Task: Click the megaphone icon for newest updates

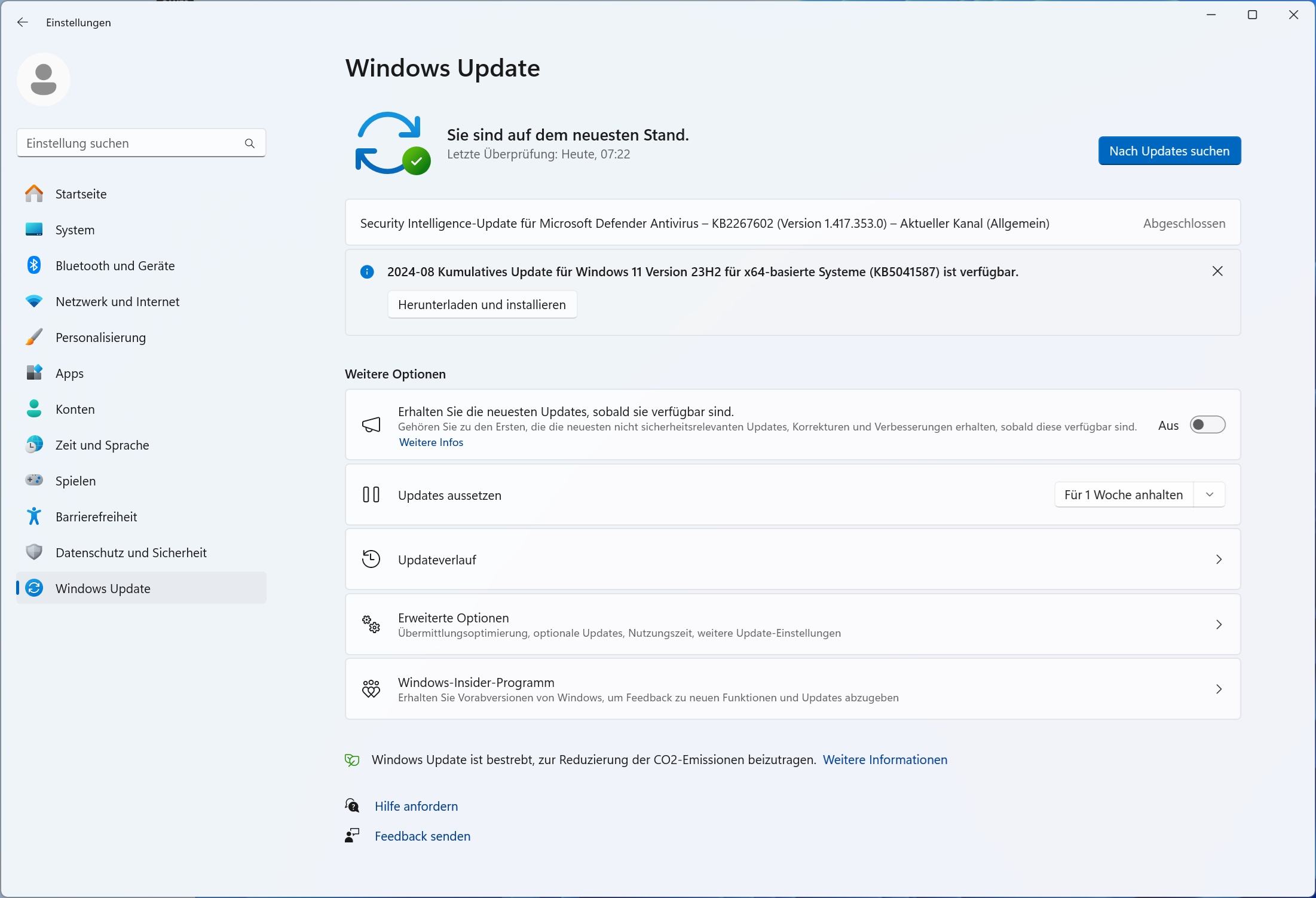Action: (371, 425)
